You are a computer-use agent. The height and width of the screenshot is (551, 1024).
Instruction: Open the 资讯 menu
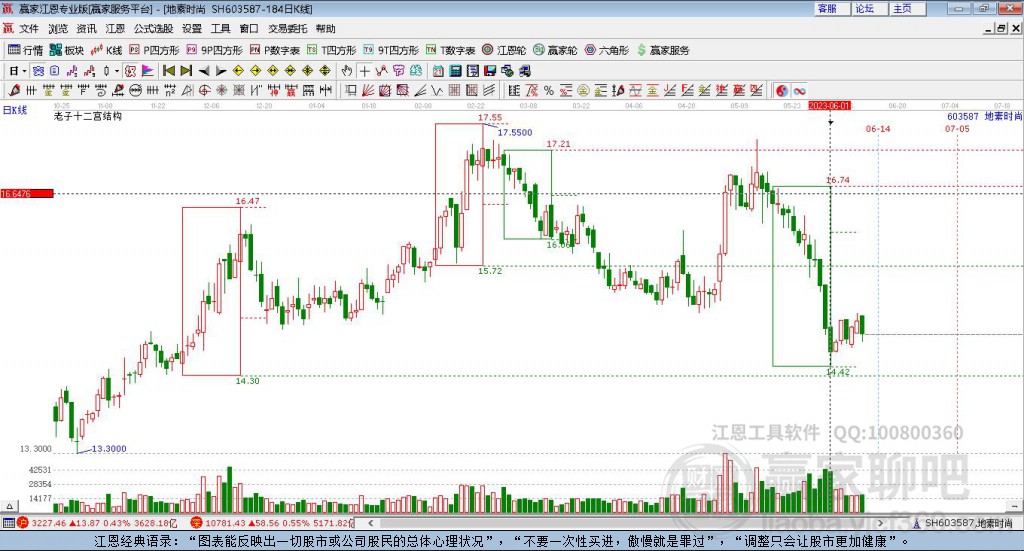tap(86, 28)
